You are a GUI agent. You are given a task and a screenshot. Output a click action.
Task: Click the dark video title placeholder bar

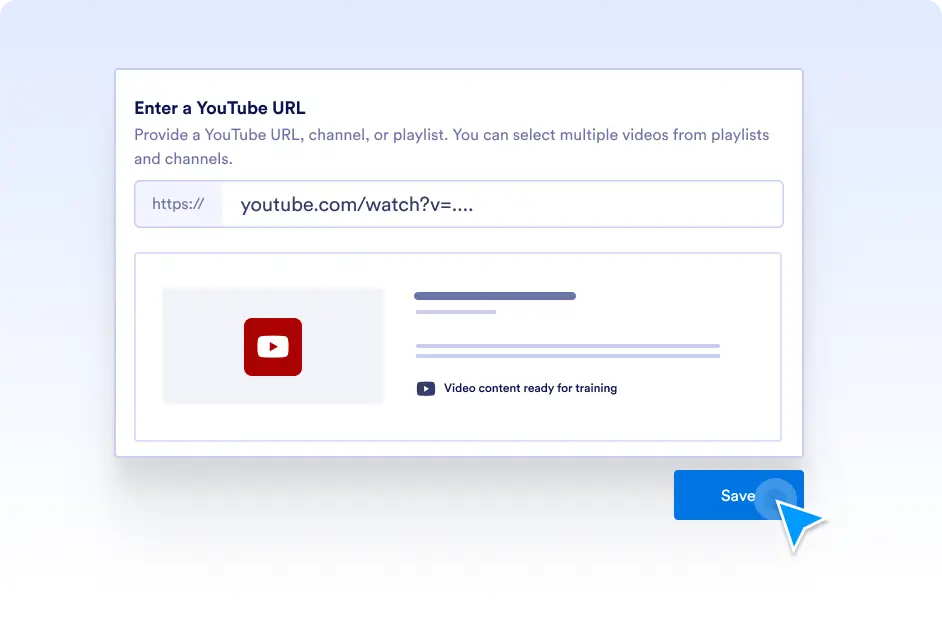(495, 296)
